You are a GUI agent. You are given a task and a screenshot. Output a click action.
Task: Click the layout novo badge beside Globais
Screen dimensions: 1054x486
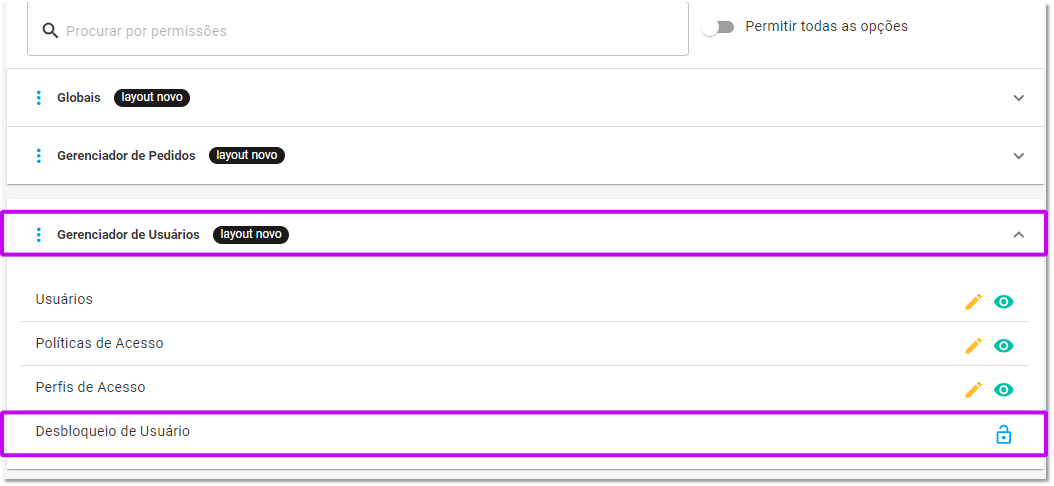pyautogui.click(x=152, y=97)
